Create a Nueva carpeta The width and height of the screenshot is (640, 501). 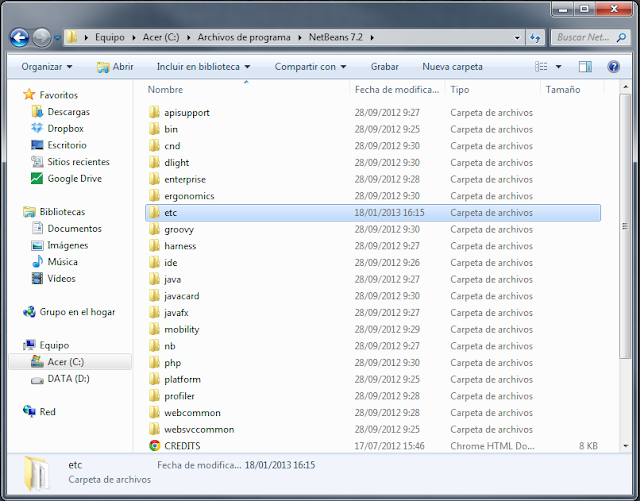[x=452, y=67]
